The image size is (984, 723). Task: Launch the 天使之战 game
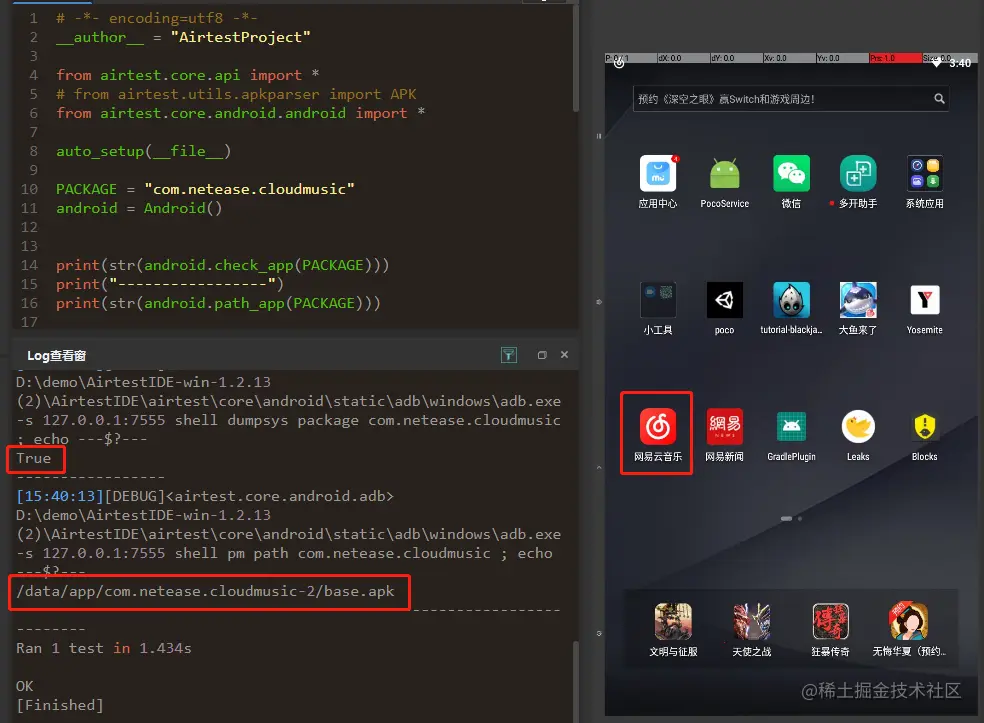[x=752, y=621]
